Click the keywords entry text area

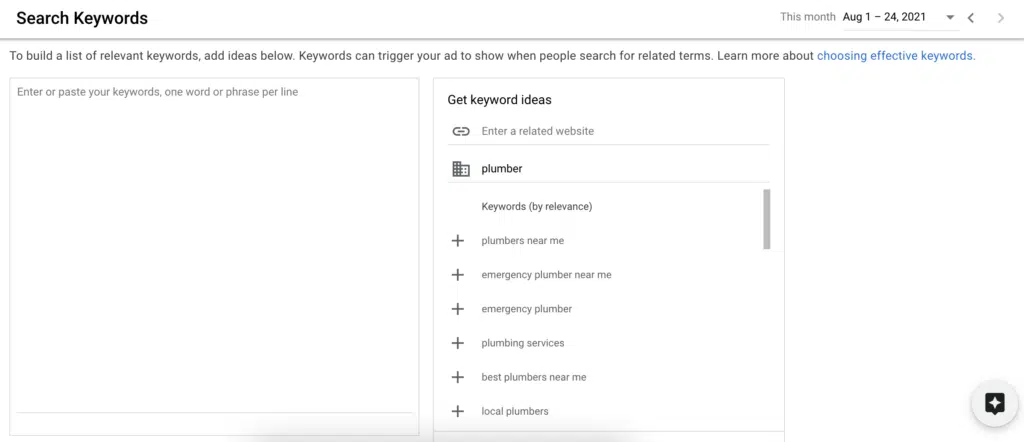coord(214,246)
